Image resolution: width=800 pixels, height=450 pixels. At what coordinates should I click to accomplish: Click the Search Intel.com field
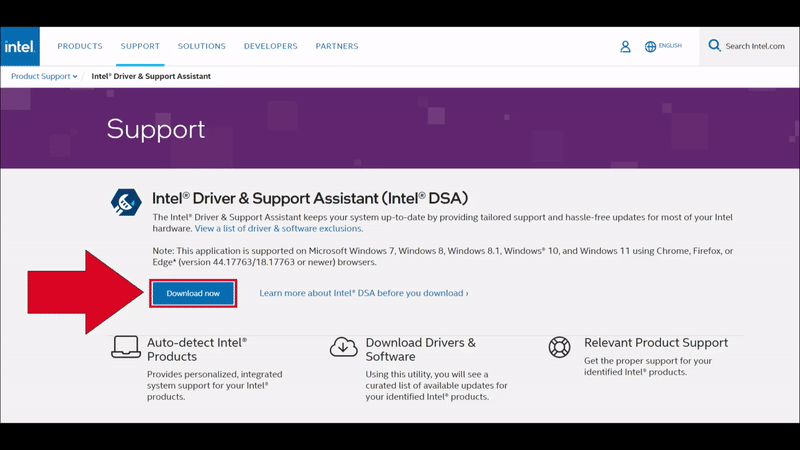coord(755,46)
